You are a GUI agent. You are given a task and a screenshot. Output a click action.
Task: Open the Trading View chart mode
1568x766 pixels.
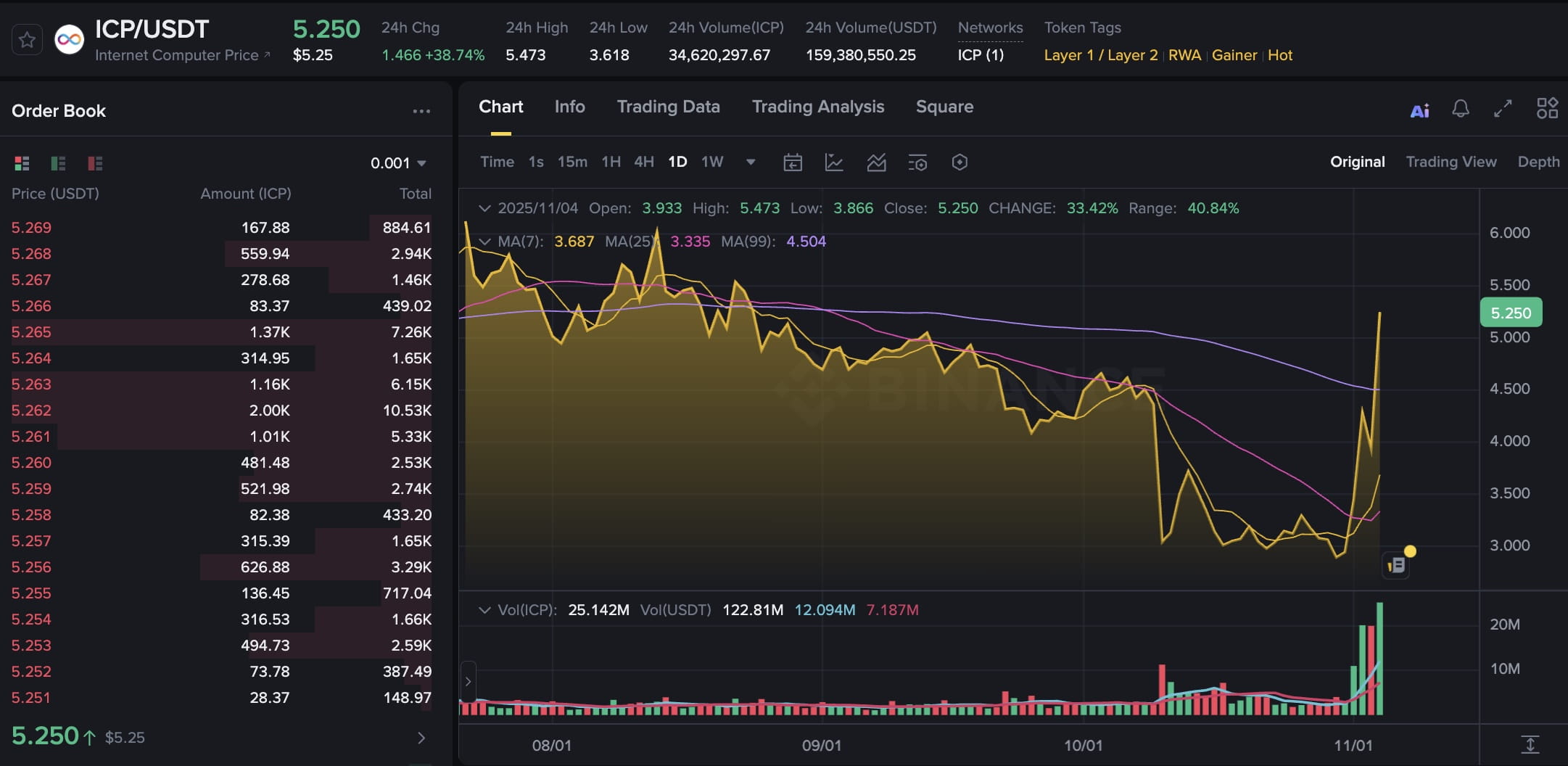pyautogui.click(x=1451, y=161)
